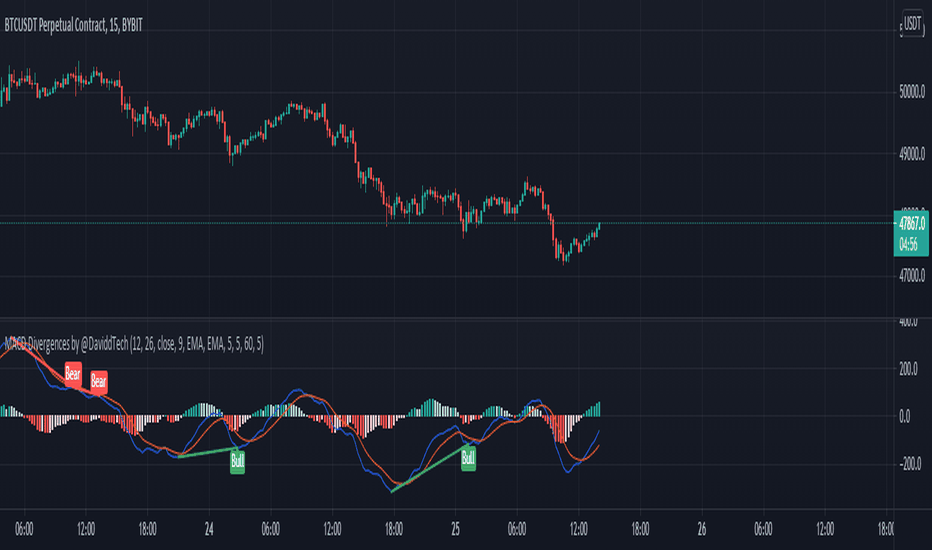Click the 49000.0 price axis label
Screen dimensions: 932x550
pos(912,154)
